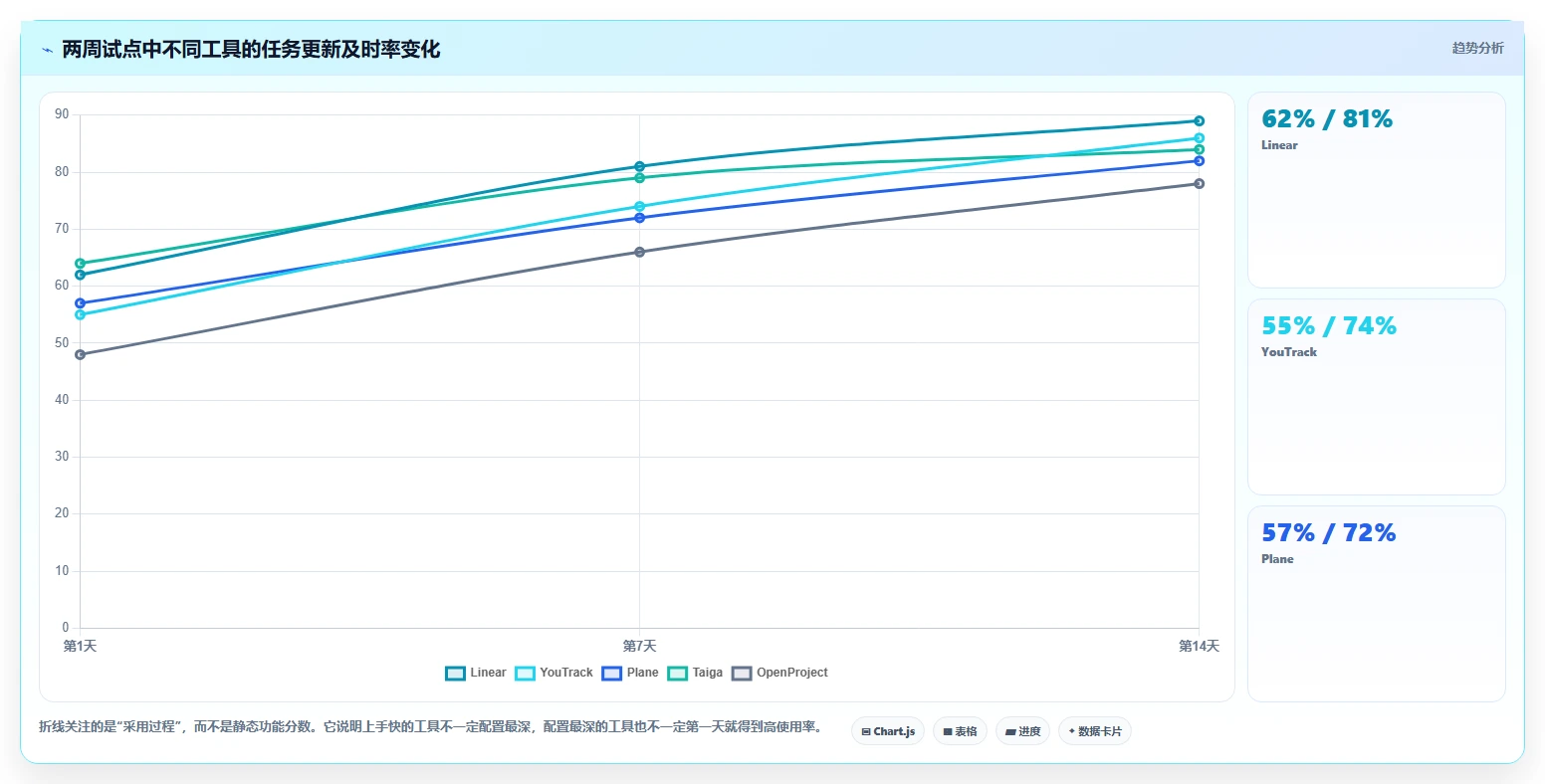
Task: Click the Linear data point on 第1天
Action: [x=80, y=275]
